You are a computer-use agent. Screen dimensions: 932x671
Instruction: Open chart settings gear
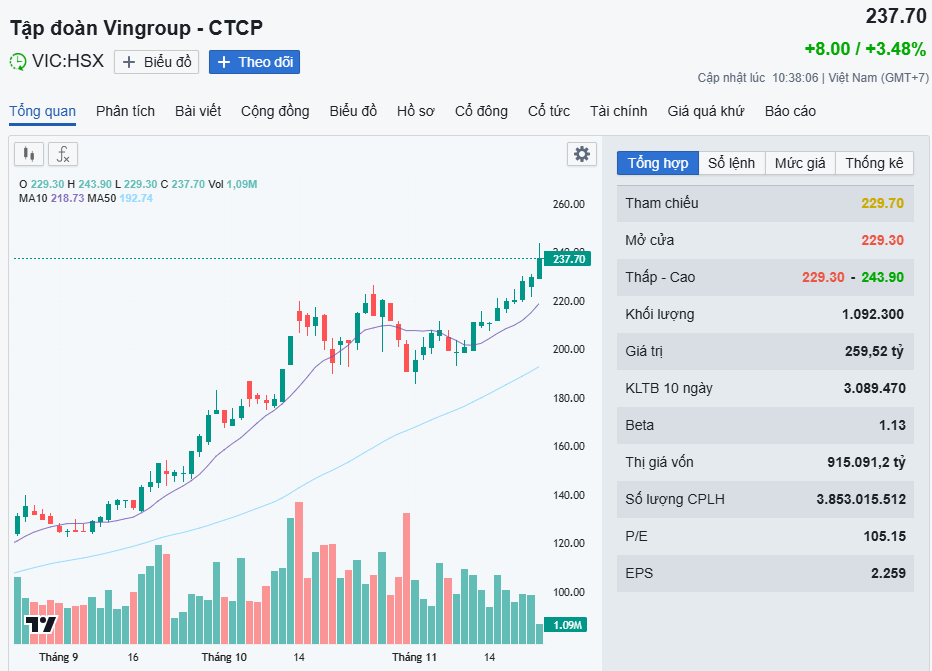581,154
